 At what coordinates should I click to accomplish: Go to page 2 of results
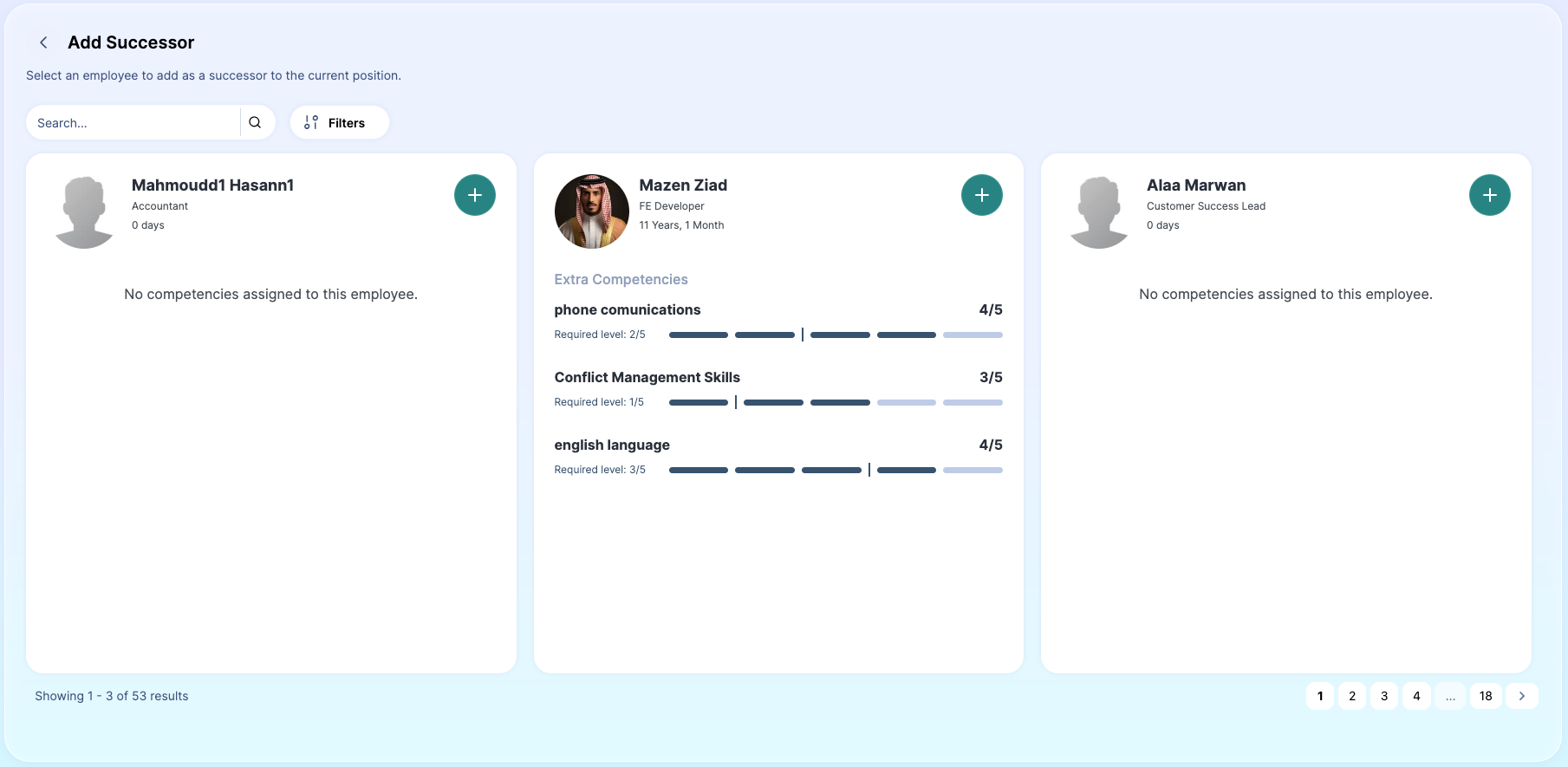(1352, 696)
